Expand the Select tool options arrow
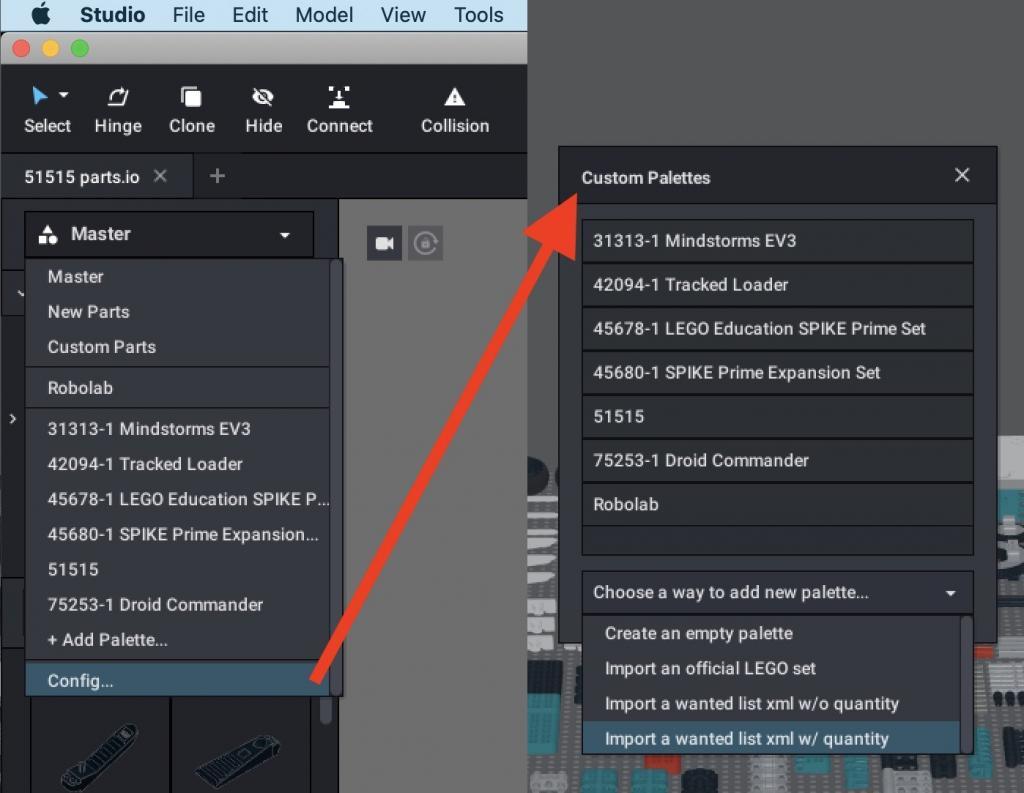Image resolution: width=1024 pixels, height=793 pixels. coord(63,95)
